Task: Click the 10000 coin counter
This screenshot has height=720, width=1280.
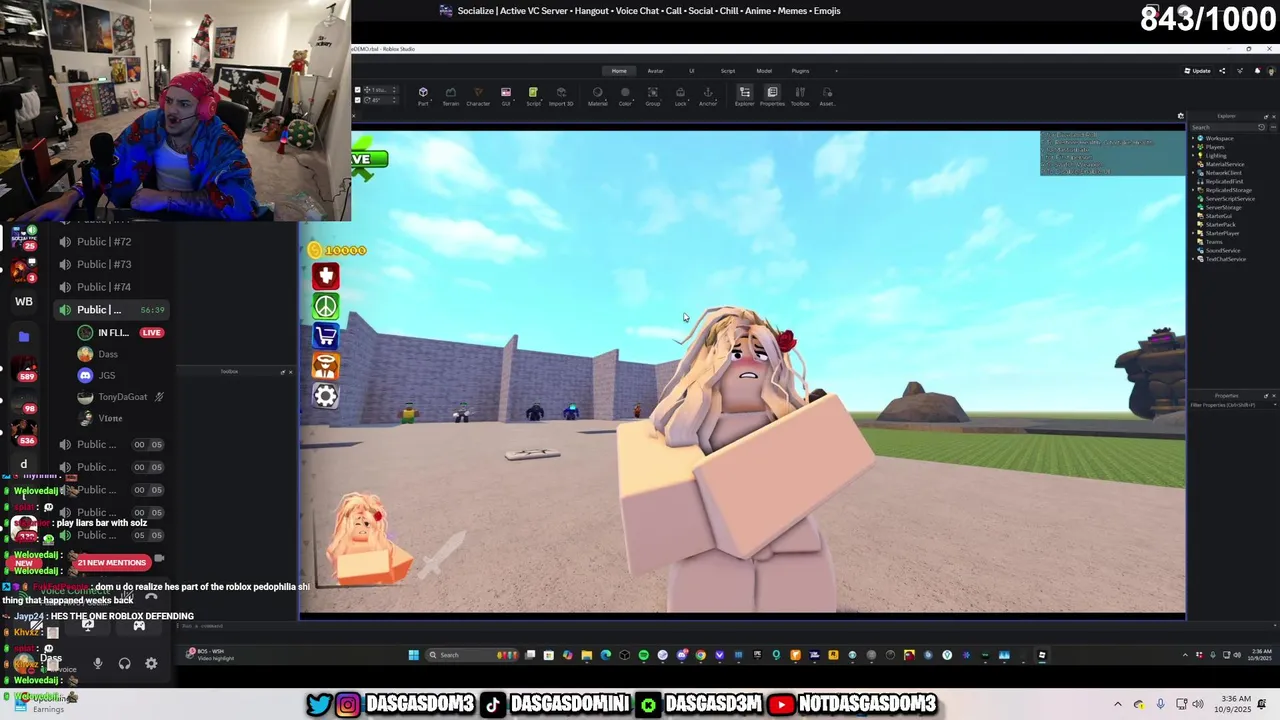Action: click(x=337, y=250)
